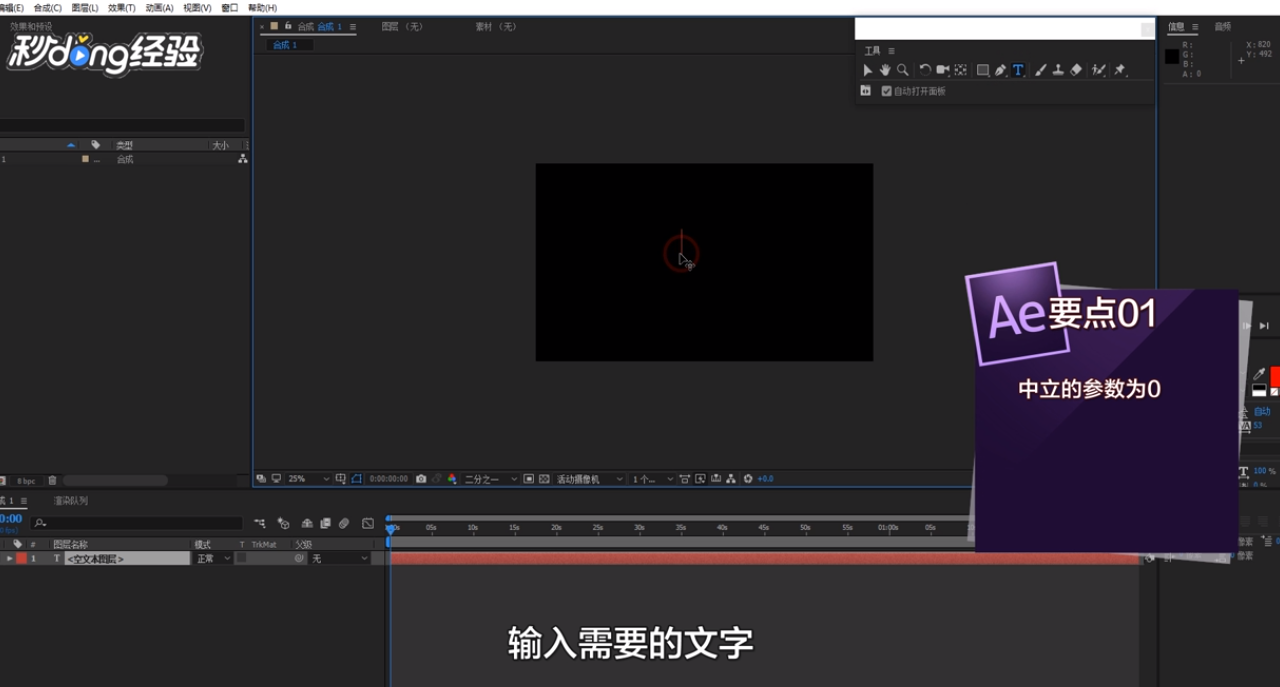Click the motion blur icon in timeline
Image resolution: width=1280 pixels, height=687 pixels.
tap(344, 523)
